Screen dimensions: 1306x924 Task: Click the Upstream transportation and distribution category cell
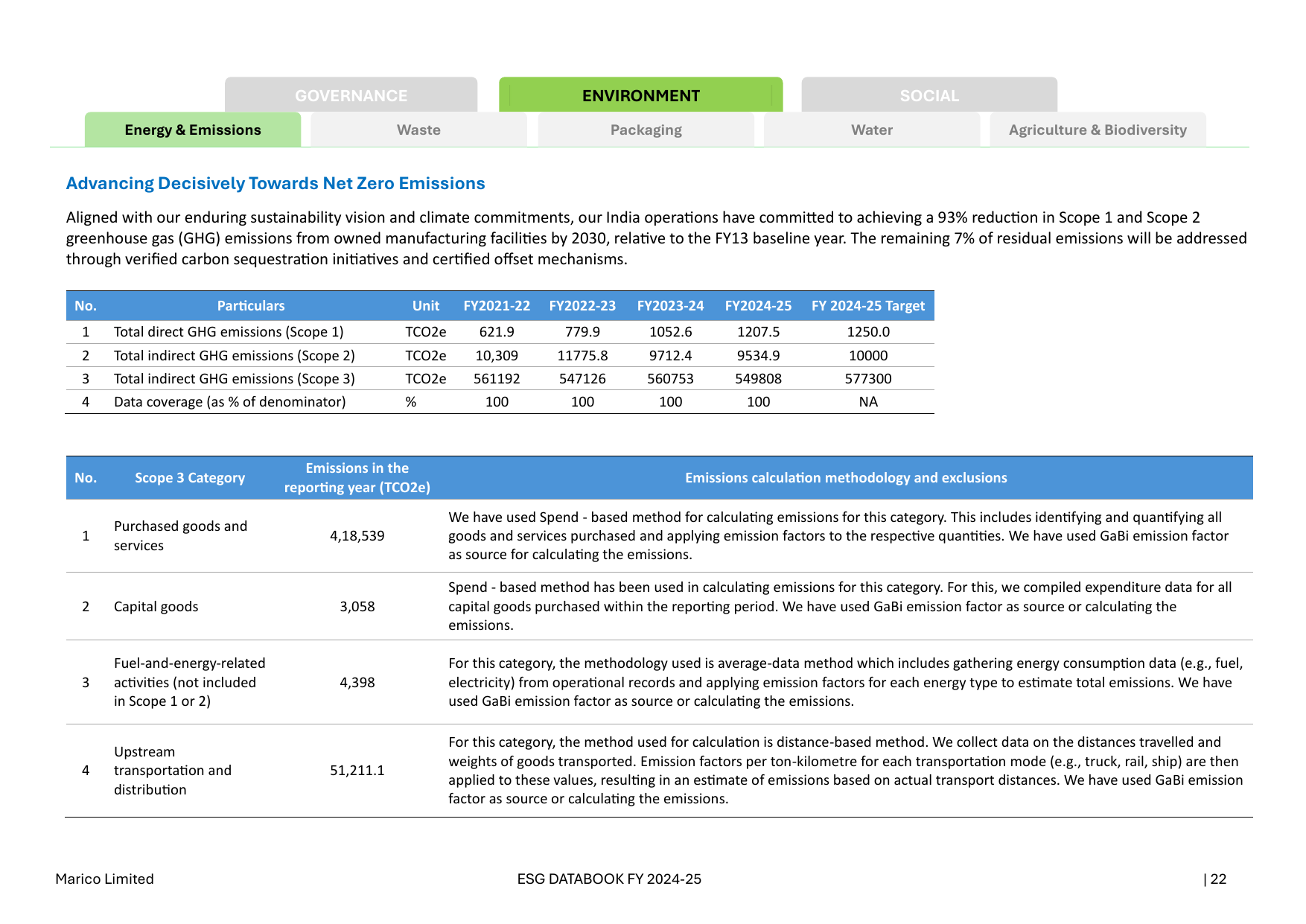173,771
